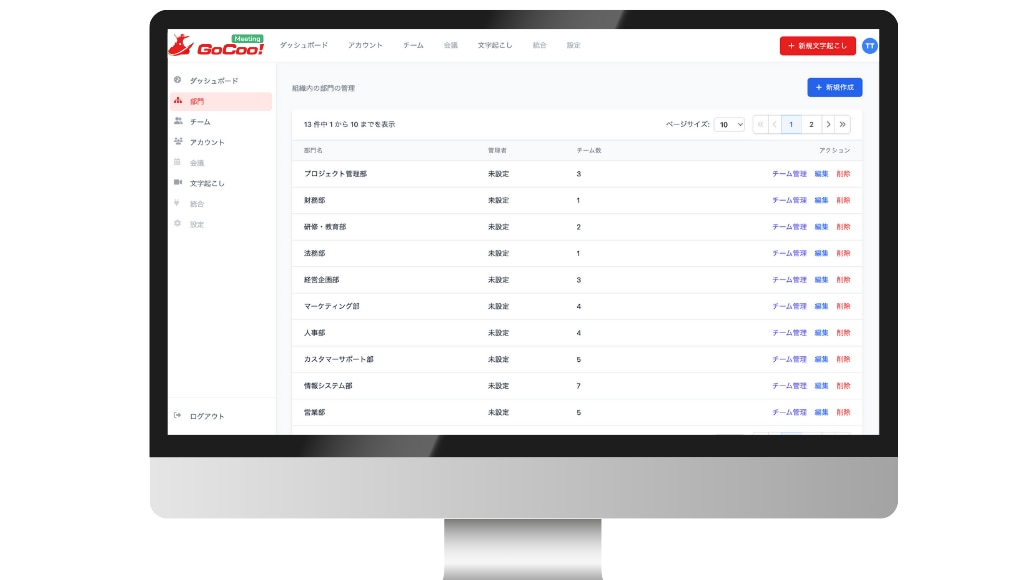Click 編集 for the 財務部 row

click(x=821, y=201)
